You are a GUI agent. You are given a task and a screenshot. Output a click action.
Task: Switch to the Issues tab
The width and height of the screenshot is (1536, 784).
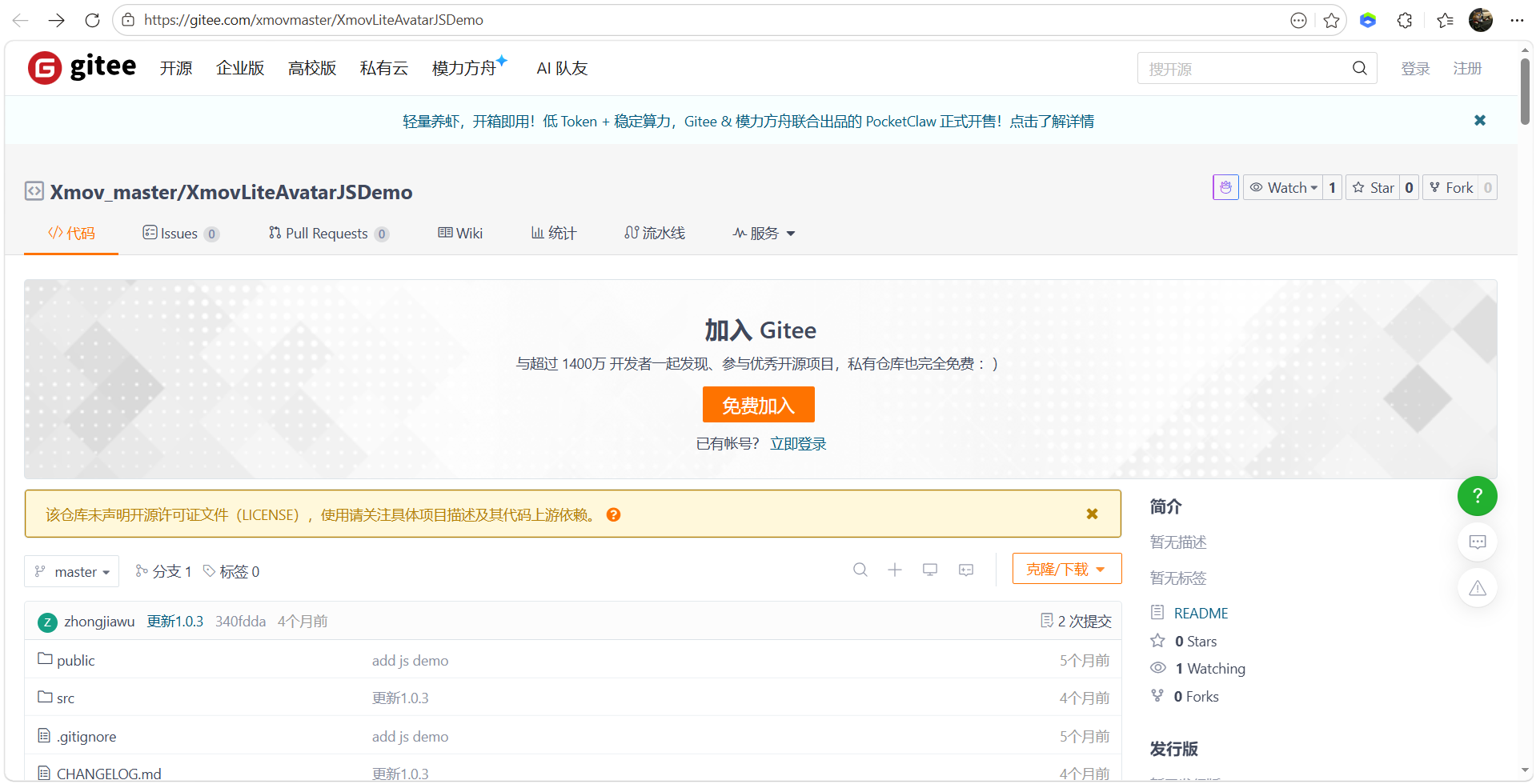180,233
